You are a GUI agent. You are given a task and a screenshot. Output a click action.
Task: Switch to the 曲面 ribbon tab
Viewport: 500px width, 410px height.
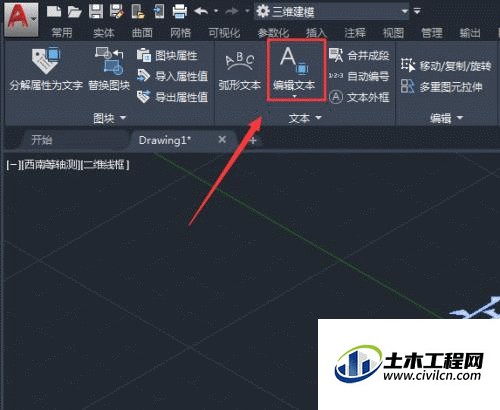click(142, 33)
